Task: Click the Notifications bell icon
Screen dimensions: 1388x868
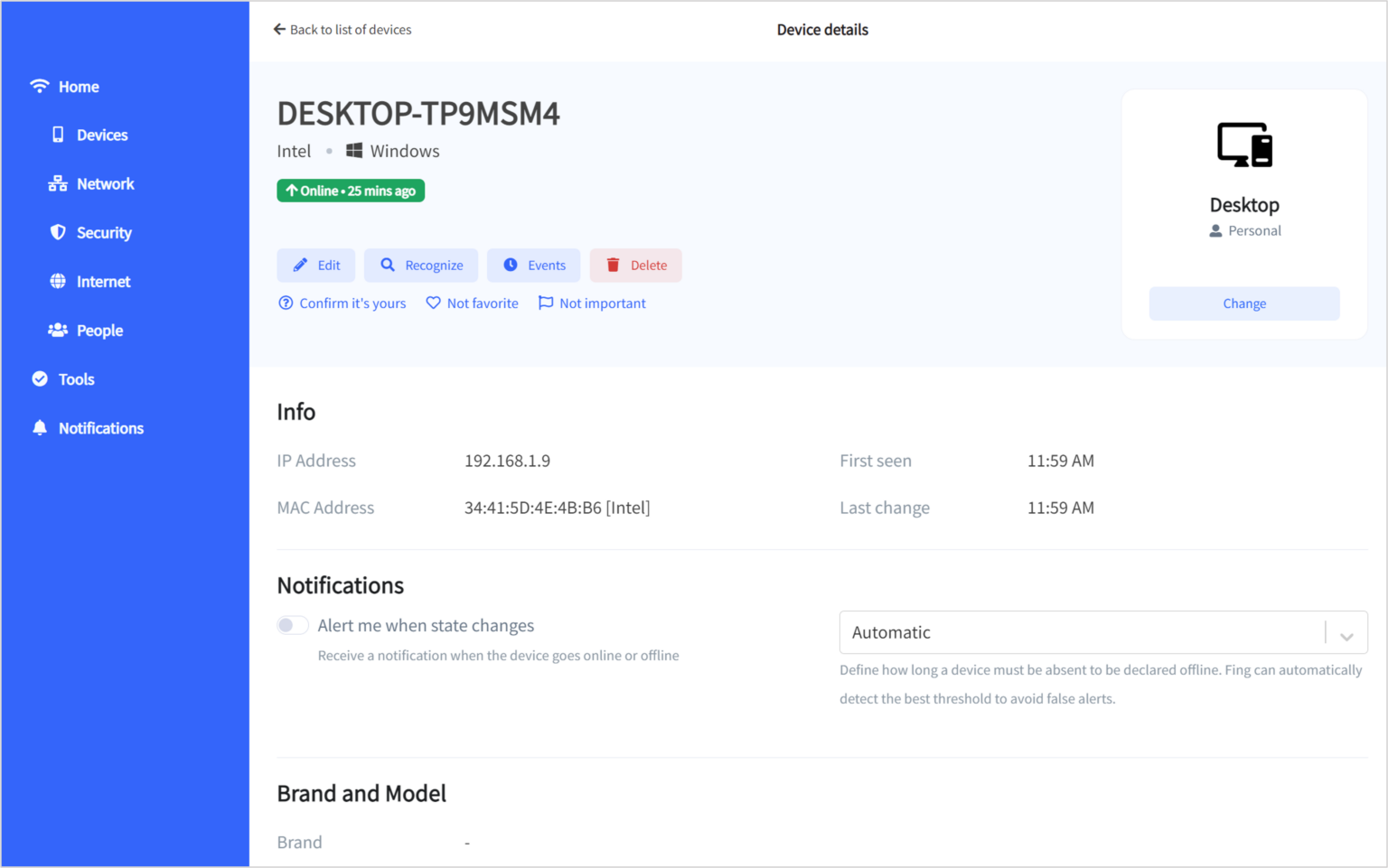Action: point(40,428)
